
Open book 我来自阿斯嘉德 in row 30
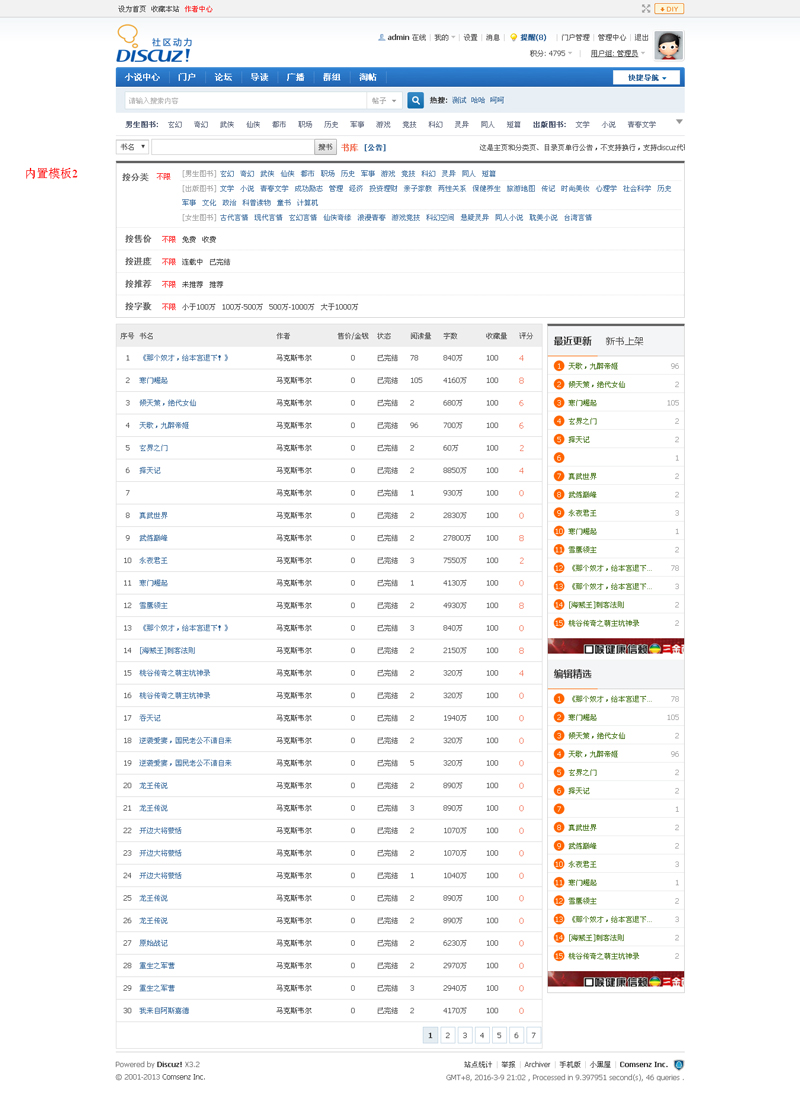coord(164,1010)
